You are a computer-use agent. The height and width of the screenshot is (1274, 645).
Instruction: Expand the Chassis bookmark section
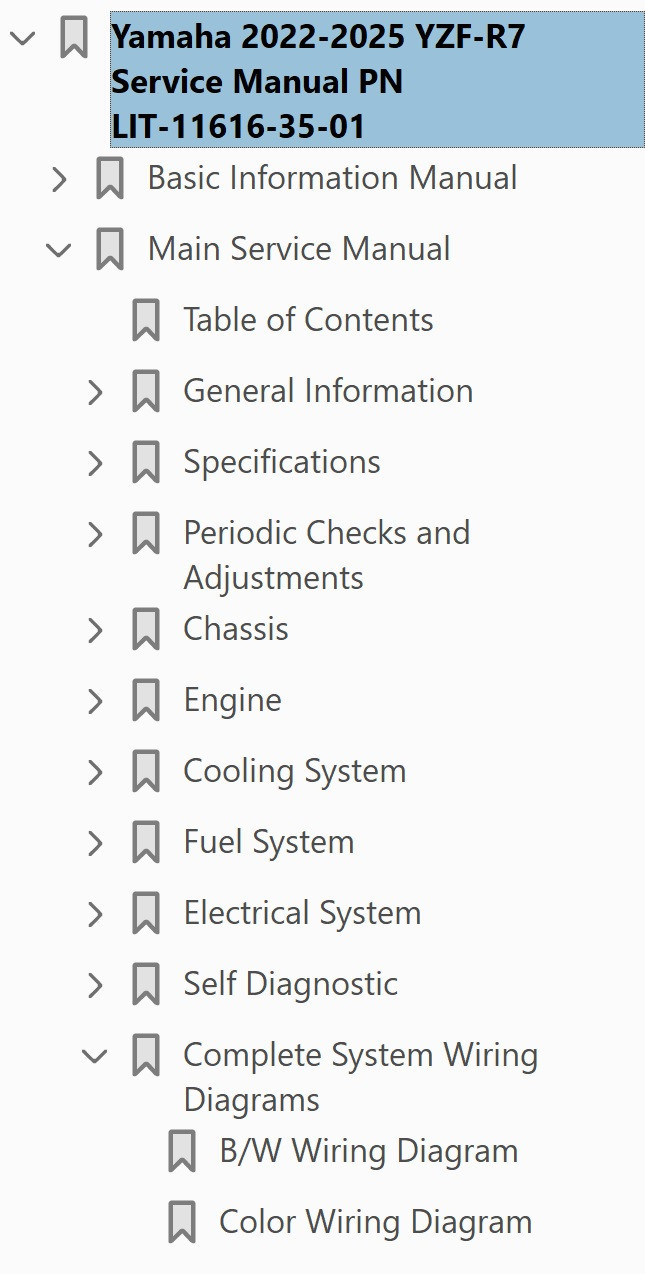(96, 629)
